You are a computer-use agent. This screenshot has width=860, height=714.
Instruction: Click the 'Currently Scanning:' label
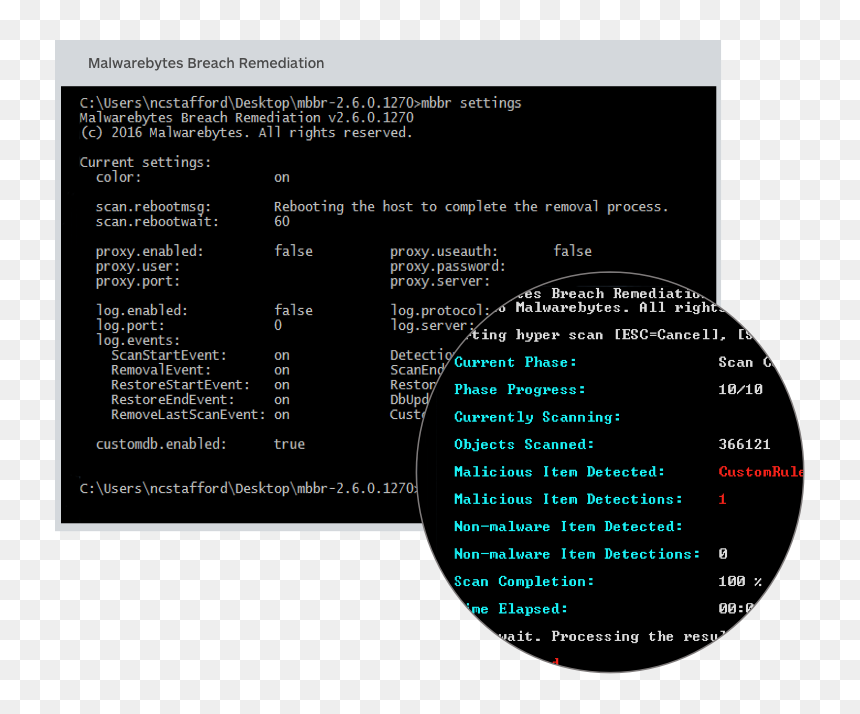point(537,417)
